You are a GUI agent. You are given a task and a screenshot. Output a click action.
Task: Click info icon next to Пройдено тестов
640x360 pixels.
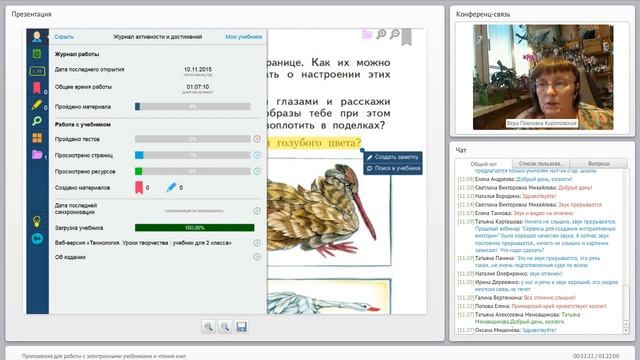click(x=257, y=139)
